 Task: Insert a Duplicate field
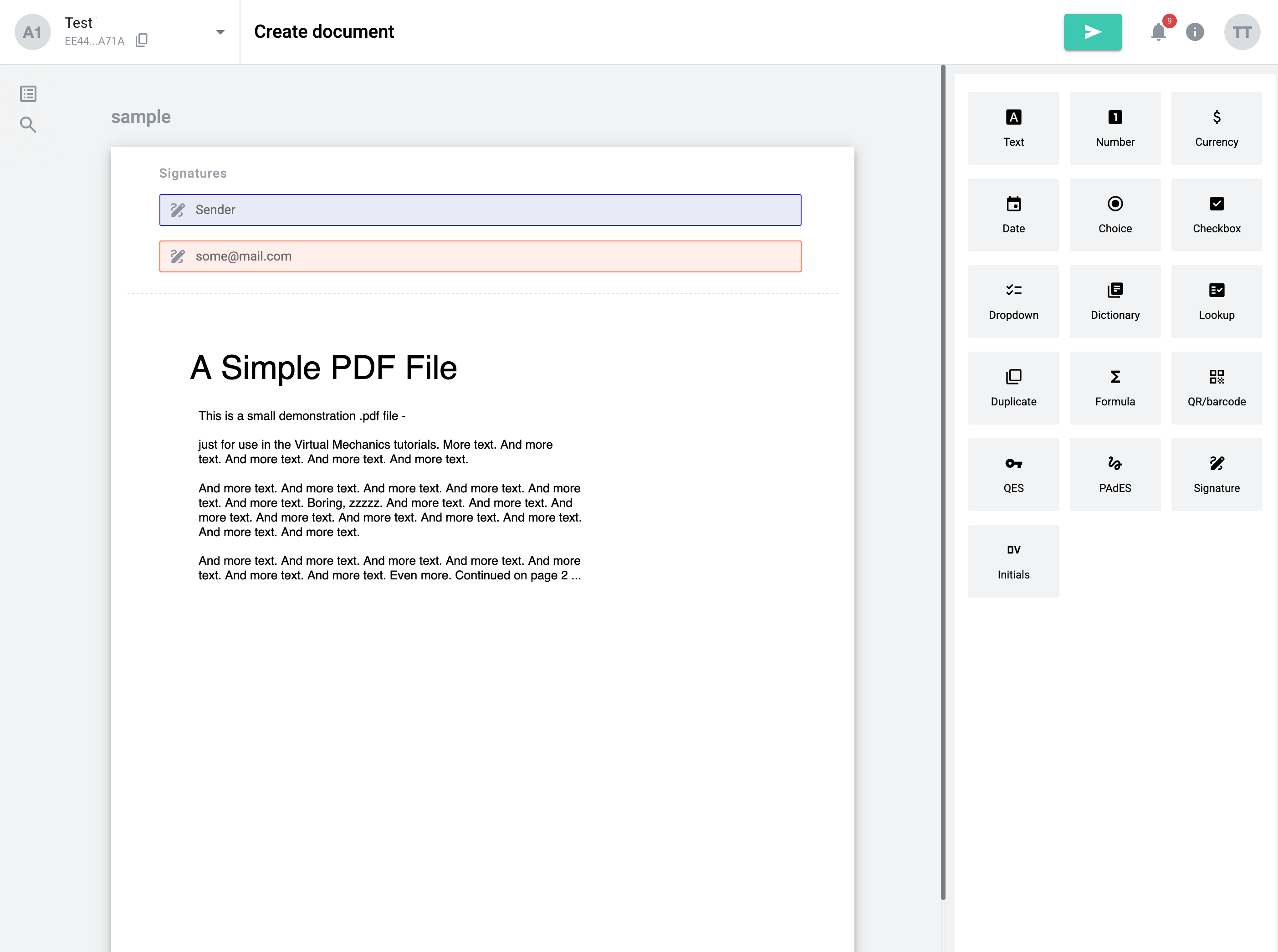click(x=1013, y=388)
